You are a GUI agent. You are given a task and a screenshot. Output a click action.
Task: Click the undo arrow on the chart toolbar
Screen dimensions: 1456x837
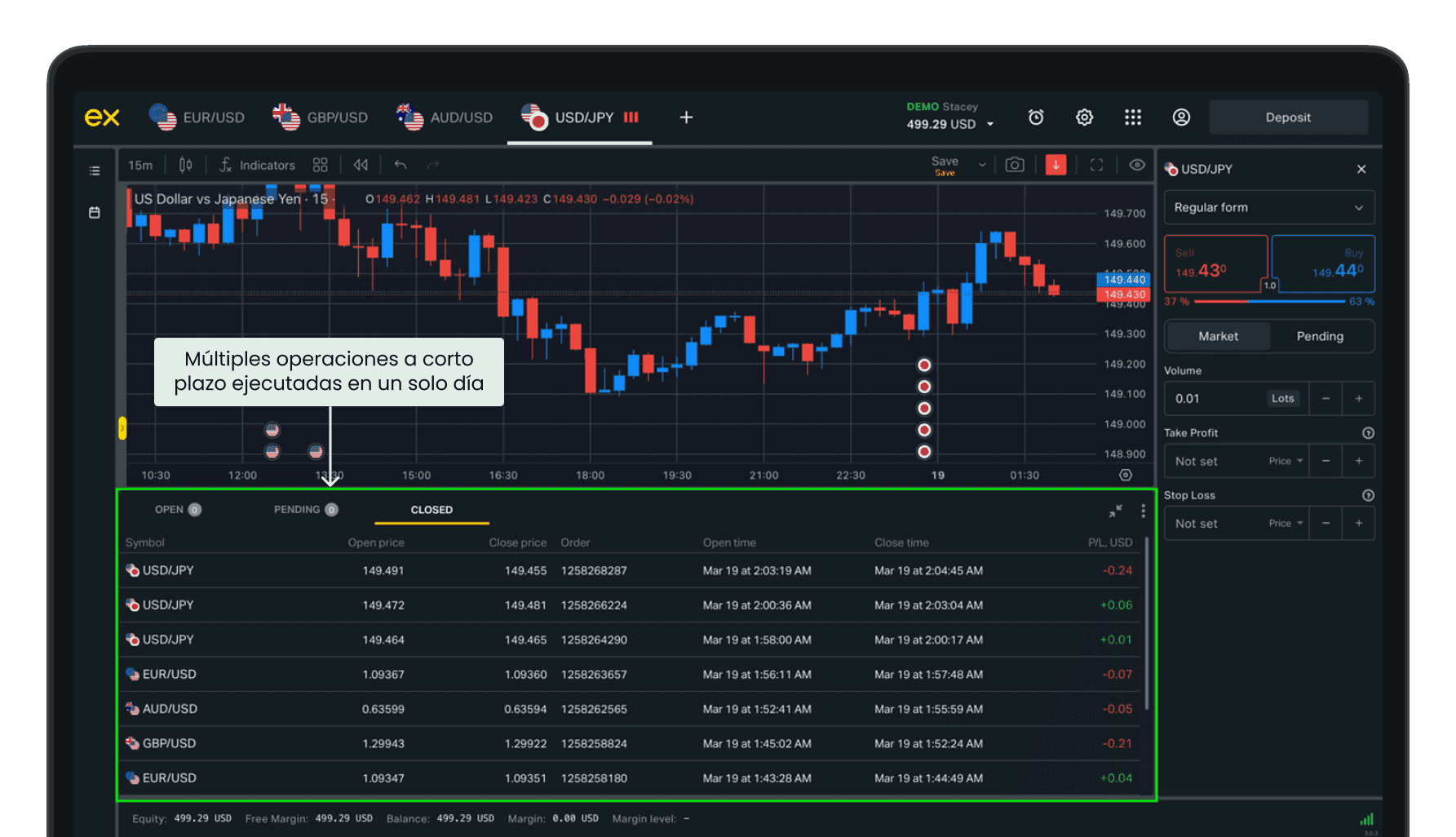pyautogui.click(x=400, y=165)
